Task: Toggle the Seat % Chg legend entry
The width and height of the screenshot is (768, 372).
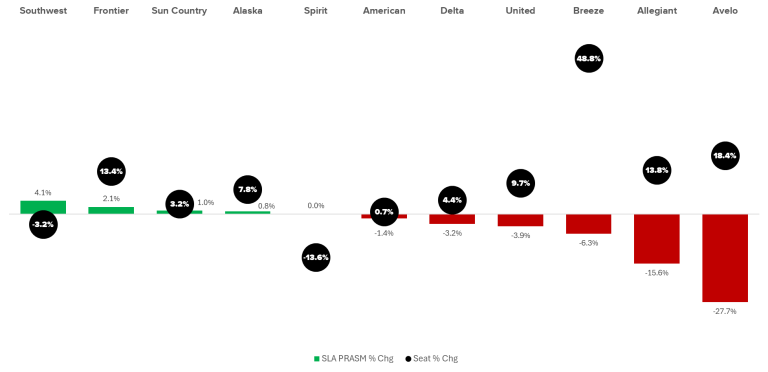Action: pos(432,358)
